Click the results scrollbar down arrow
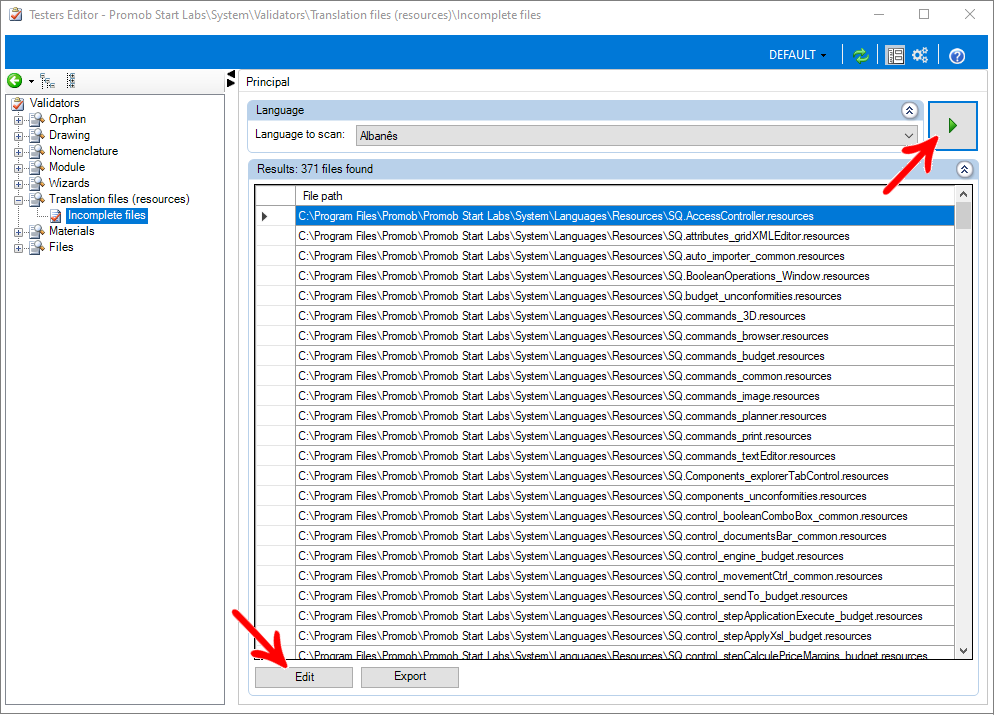994x715 pixels. [x=963, y=651]
